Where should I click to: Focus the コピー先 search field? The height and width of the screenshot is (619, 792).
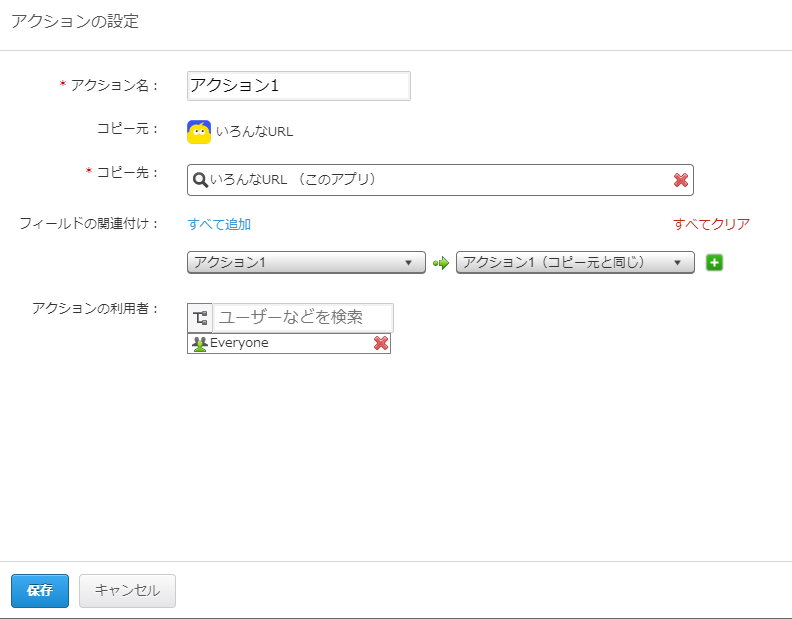[440, 180]
